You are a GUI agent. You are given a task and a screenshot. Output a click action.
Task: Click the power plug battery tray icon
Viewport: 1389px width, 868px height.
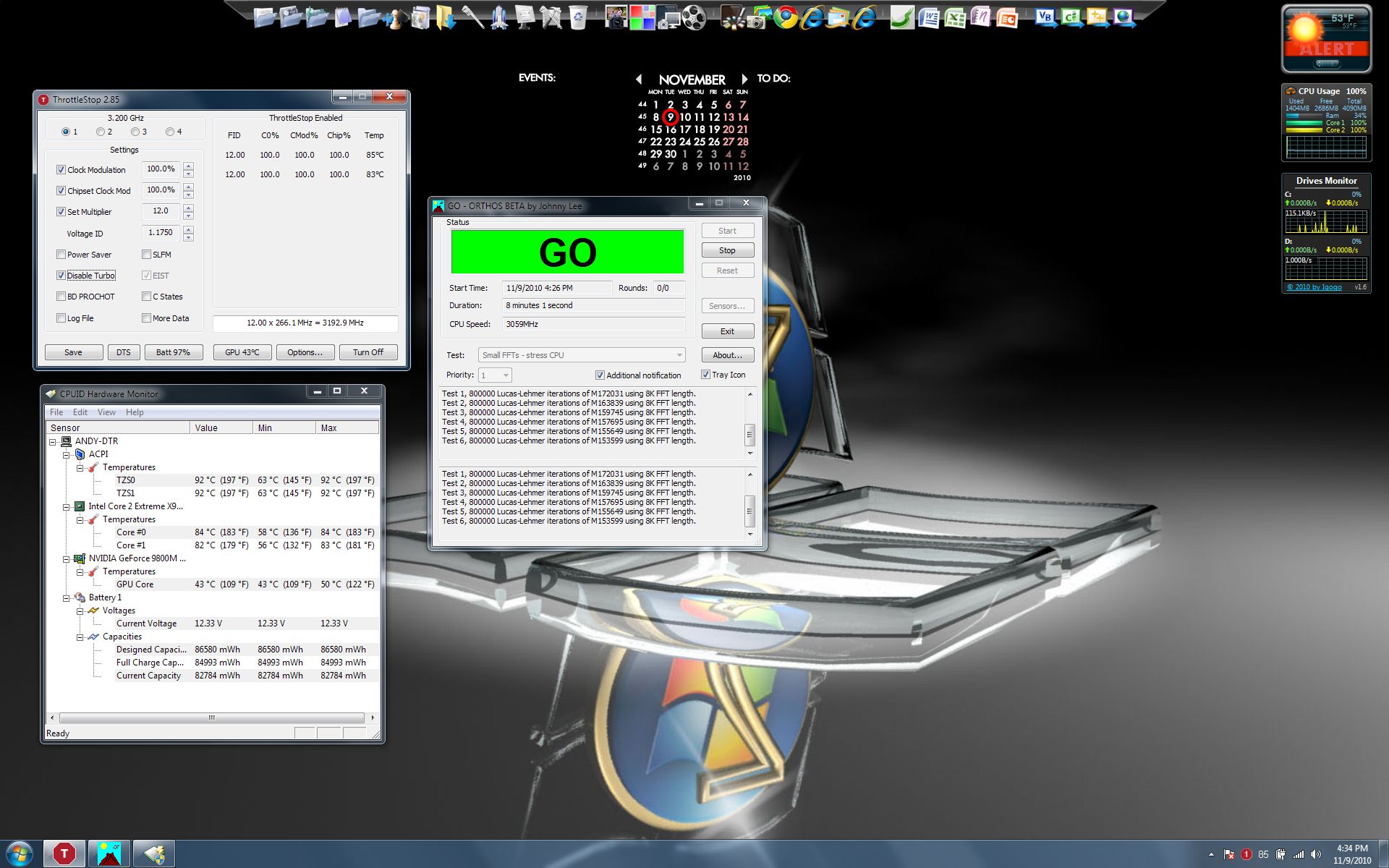pos(1280,854)
